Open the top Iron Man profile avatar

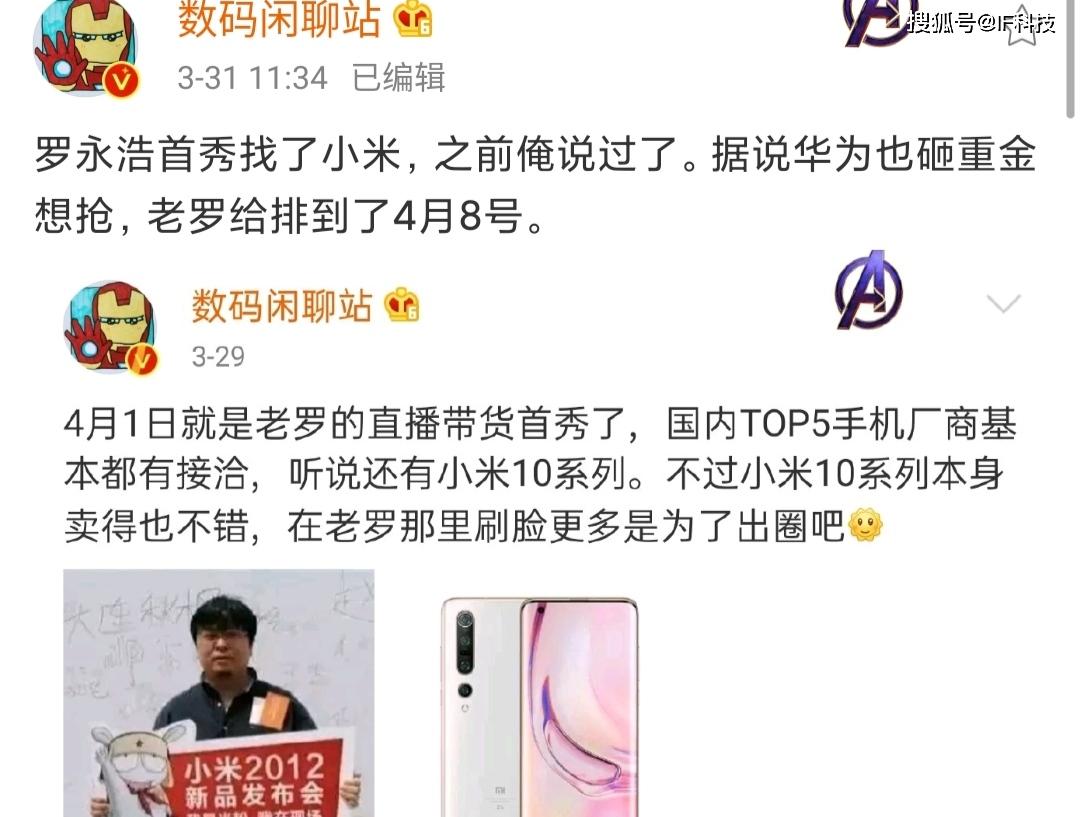click(85, 47)
